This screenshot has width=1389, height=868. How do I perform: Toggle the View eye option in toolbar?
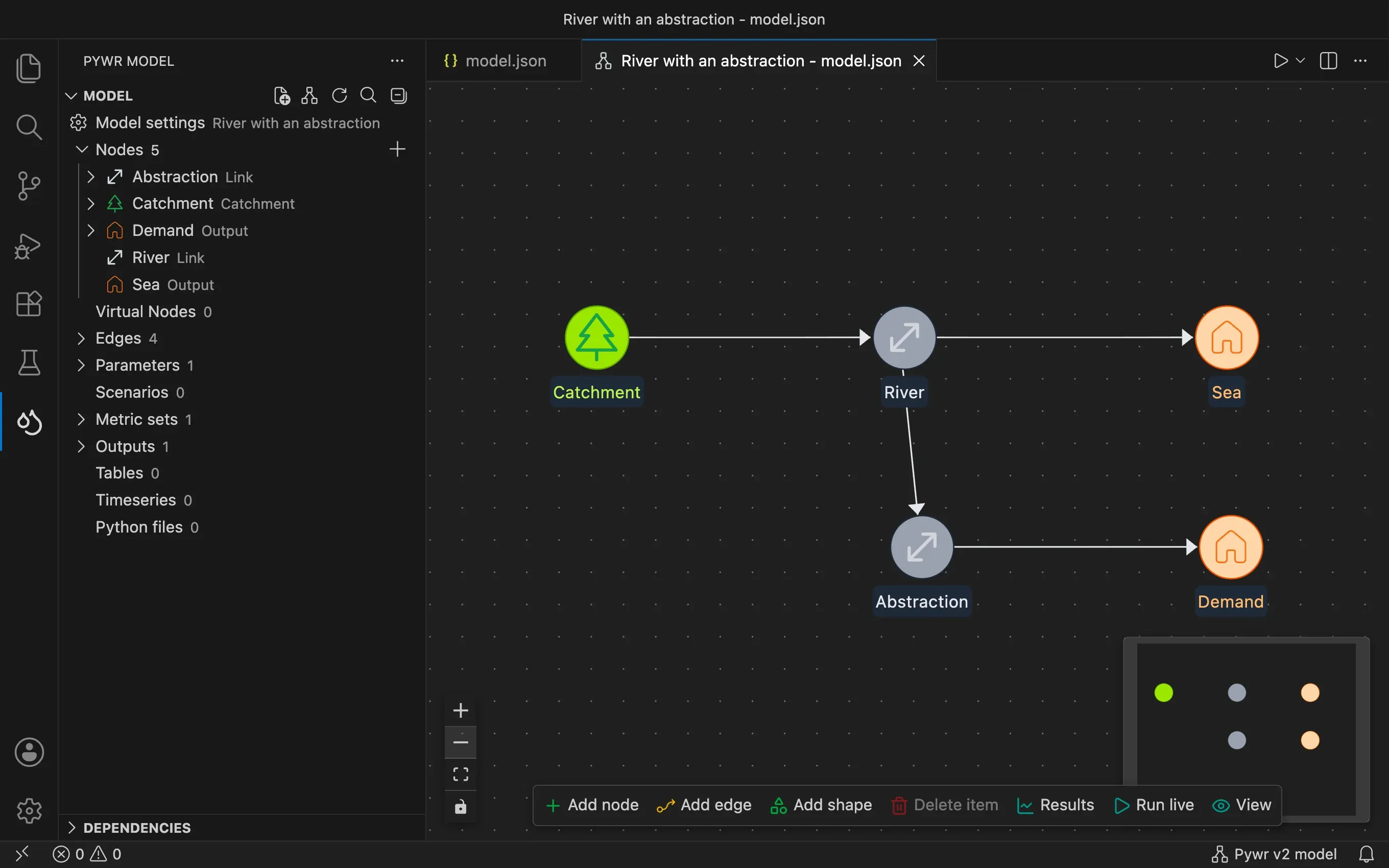(x=1241, y=805)
